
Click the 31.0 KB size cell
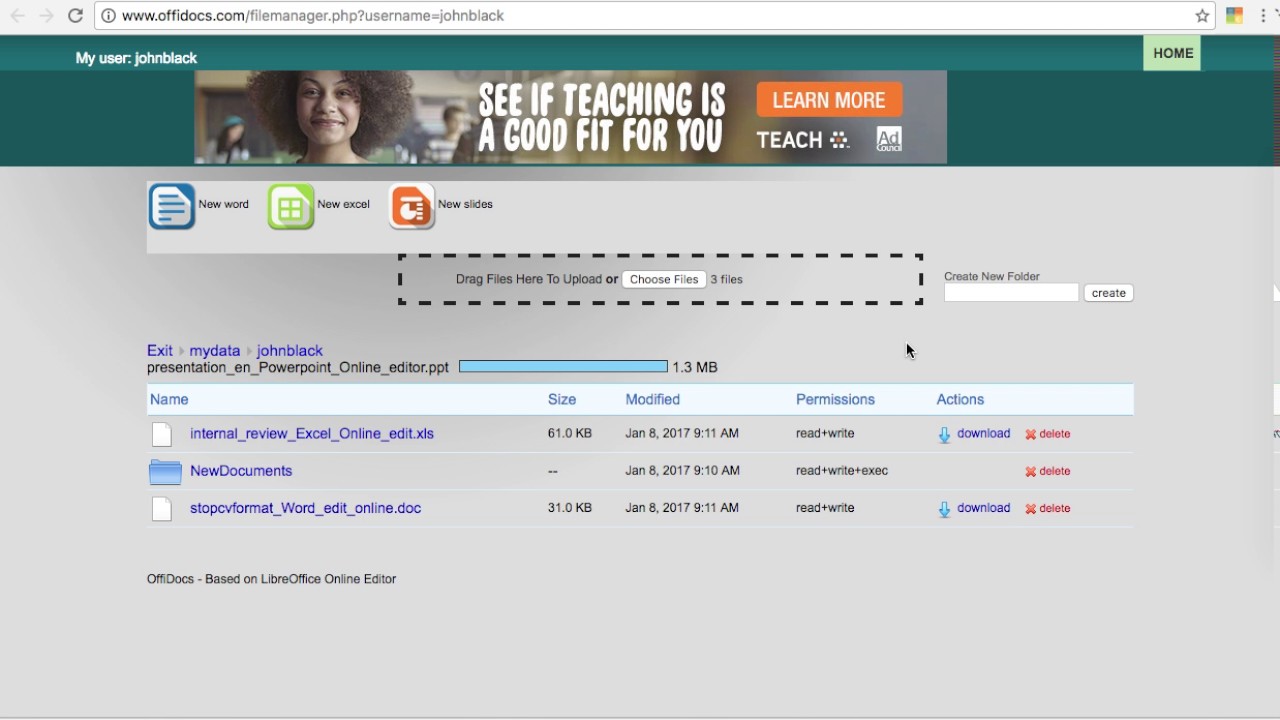(570, 508)
